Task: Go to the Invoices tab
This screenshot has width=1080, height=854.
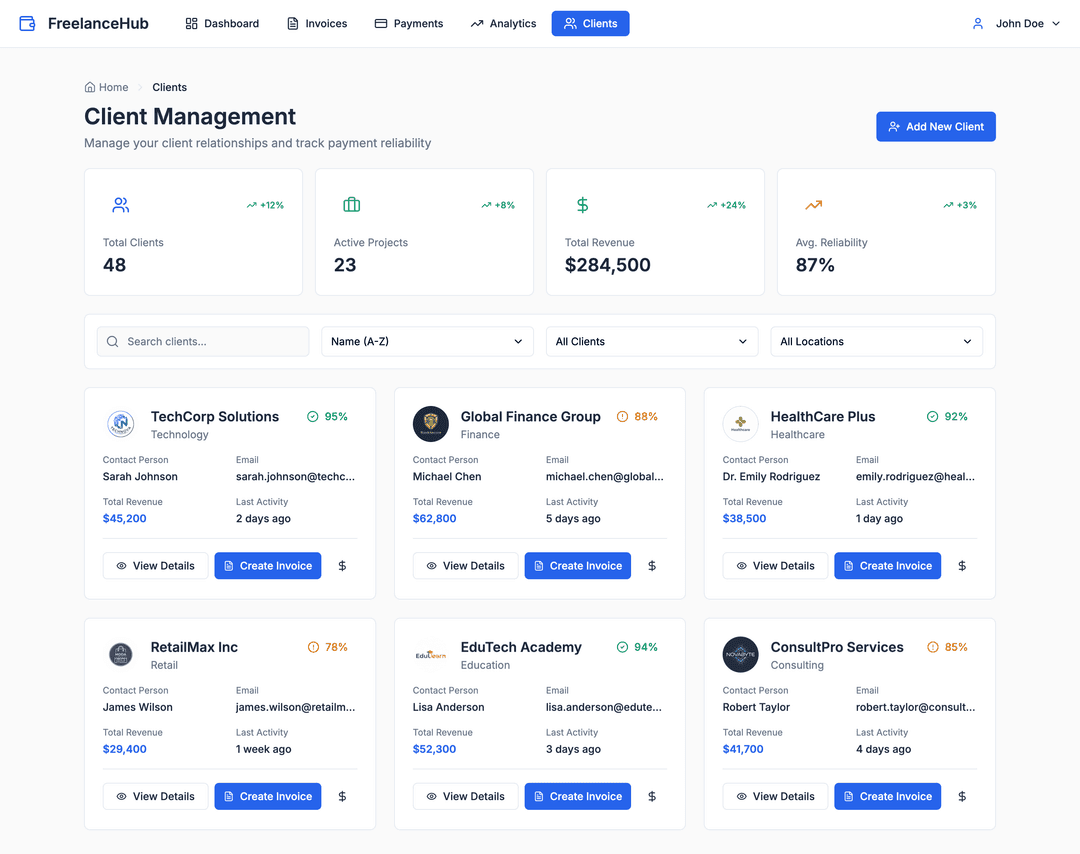Action: click(317, 23)
